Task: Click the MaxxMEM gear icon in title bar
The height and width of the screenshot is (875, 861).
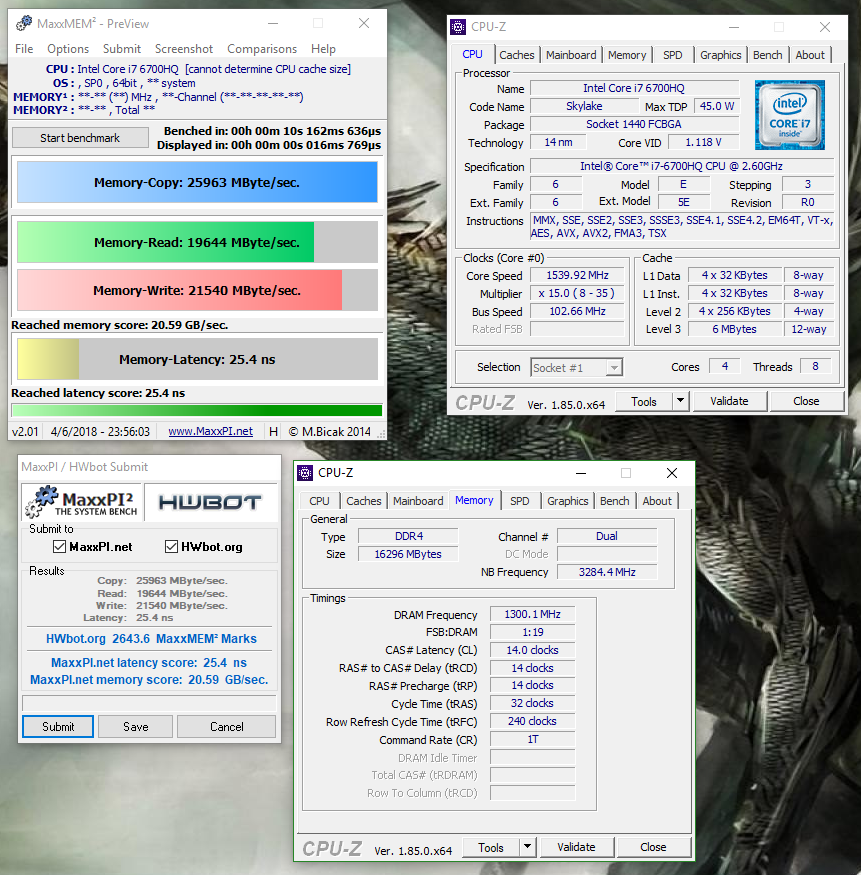Action: (x=24, y=23)
